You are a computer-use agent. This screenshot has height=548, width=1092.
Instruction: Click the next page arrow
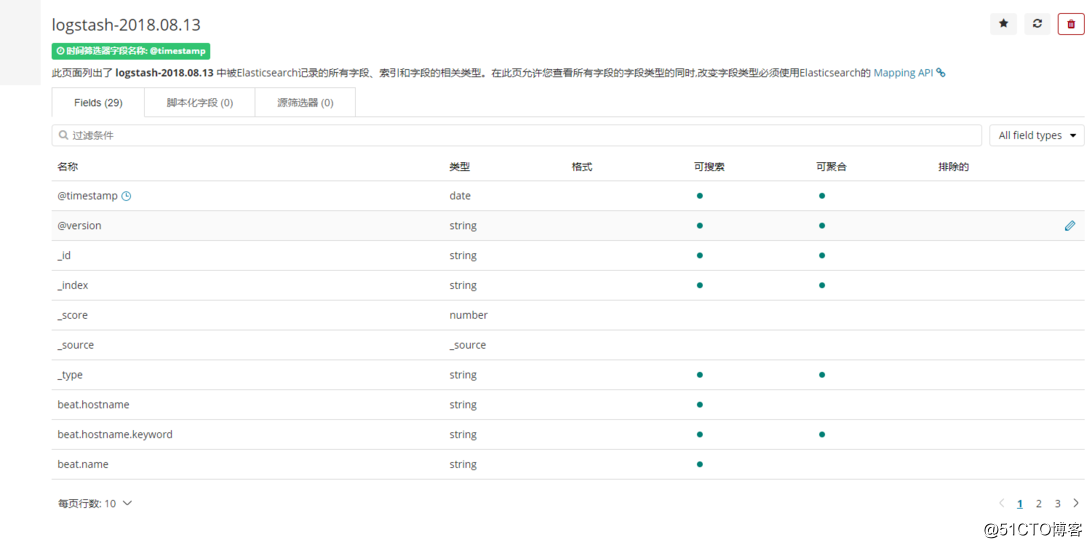1076,503
